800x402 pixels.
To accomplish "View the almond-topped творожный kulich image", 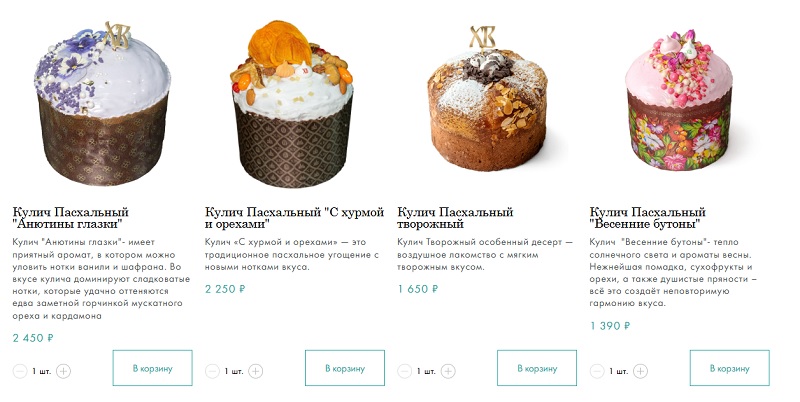I will click(487, 98).
